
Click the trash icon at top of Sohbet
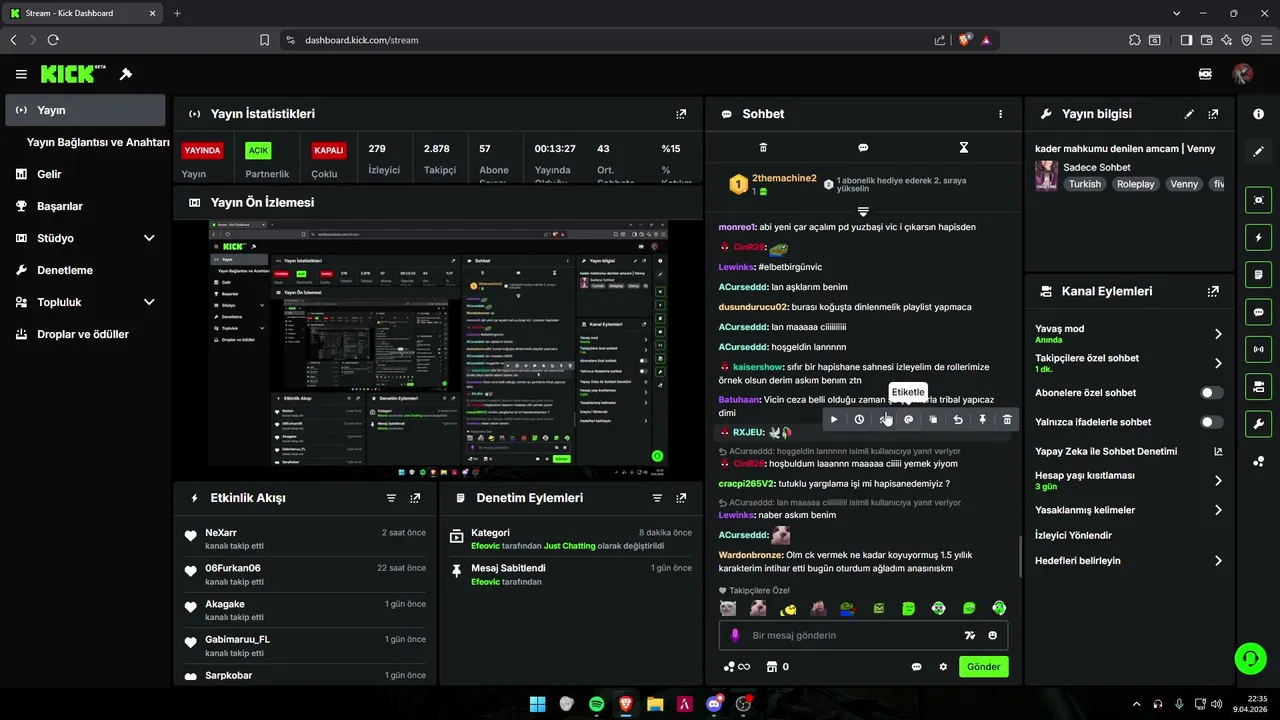click(763, 147)
